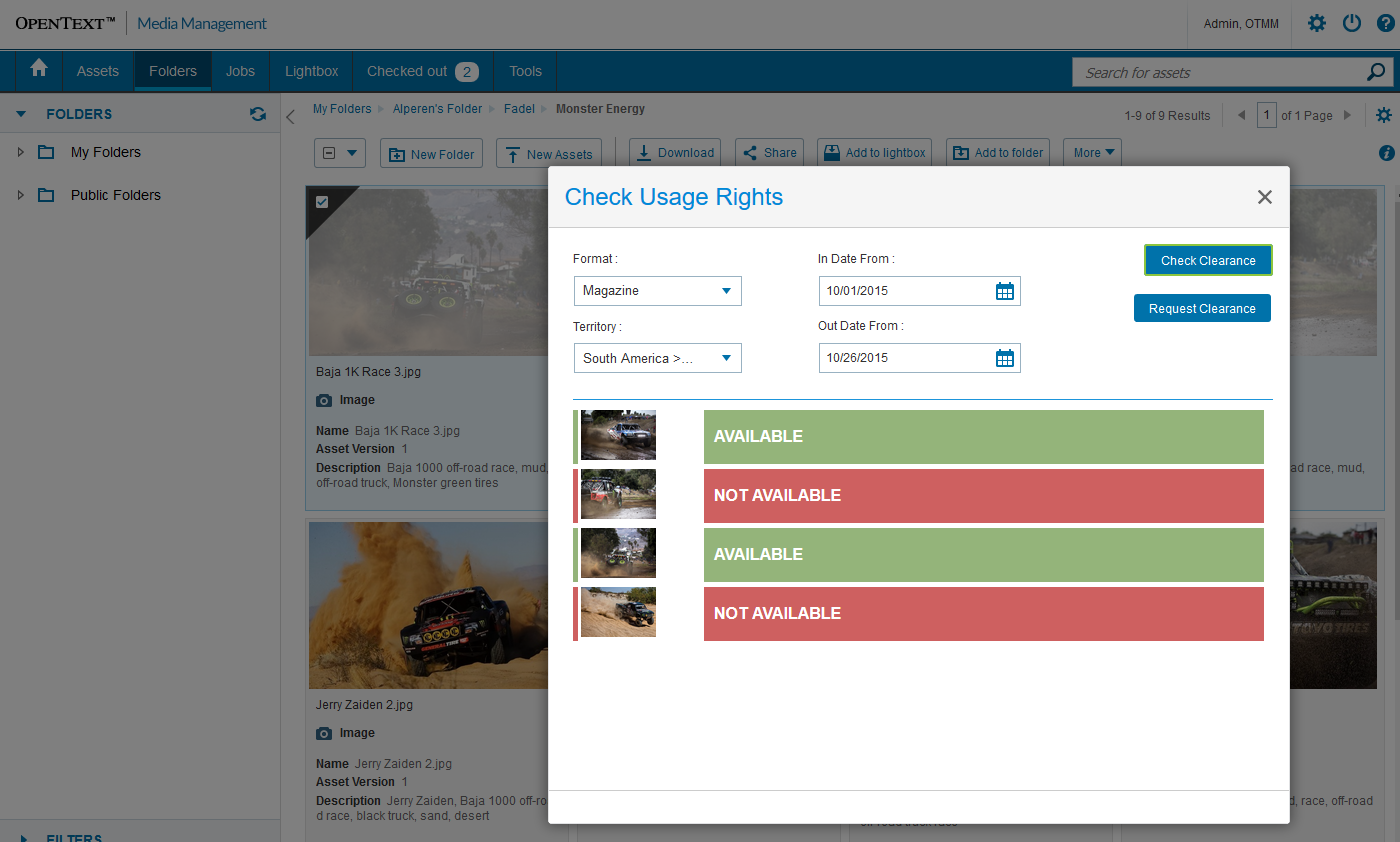
Task: Click the My Folders tree label
Action: tap(106, 152)
